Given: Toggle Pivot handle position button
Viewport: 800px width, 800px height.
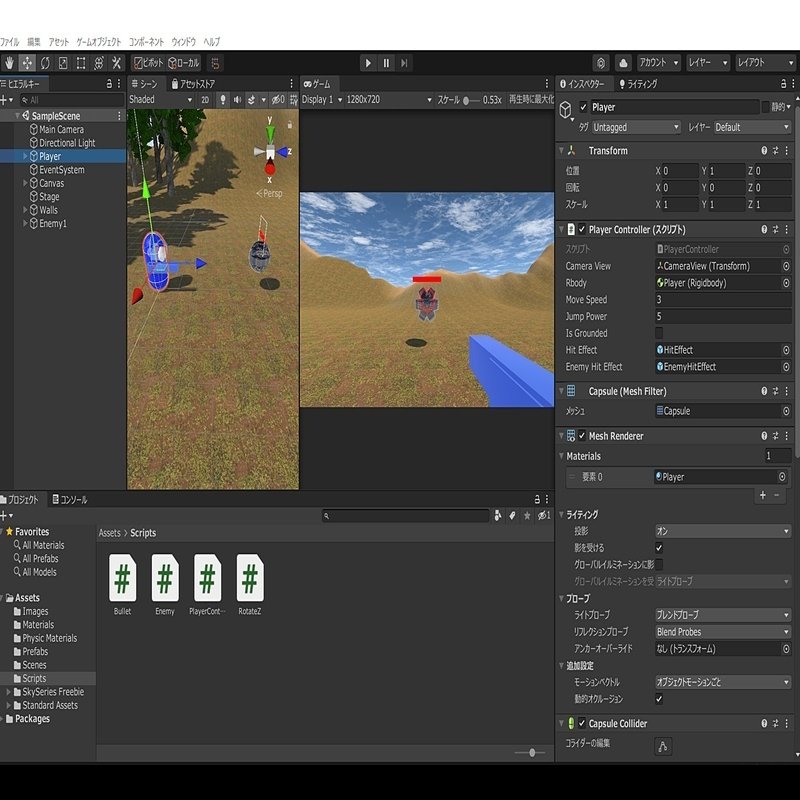Looking at the screenshot, I should (x=148, y=63).
